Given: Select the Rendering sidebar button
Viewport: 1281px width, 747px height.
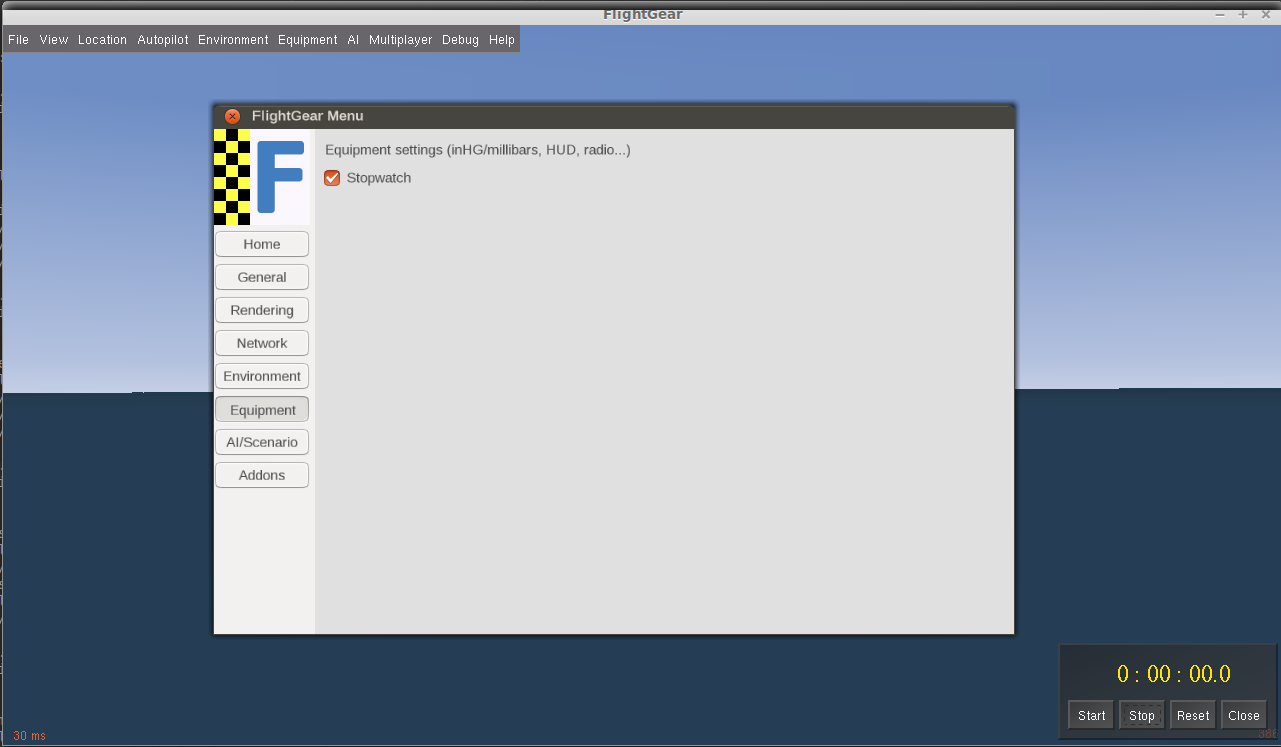Looking at the screenshot, I should pos(262,310).
